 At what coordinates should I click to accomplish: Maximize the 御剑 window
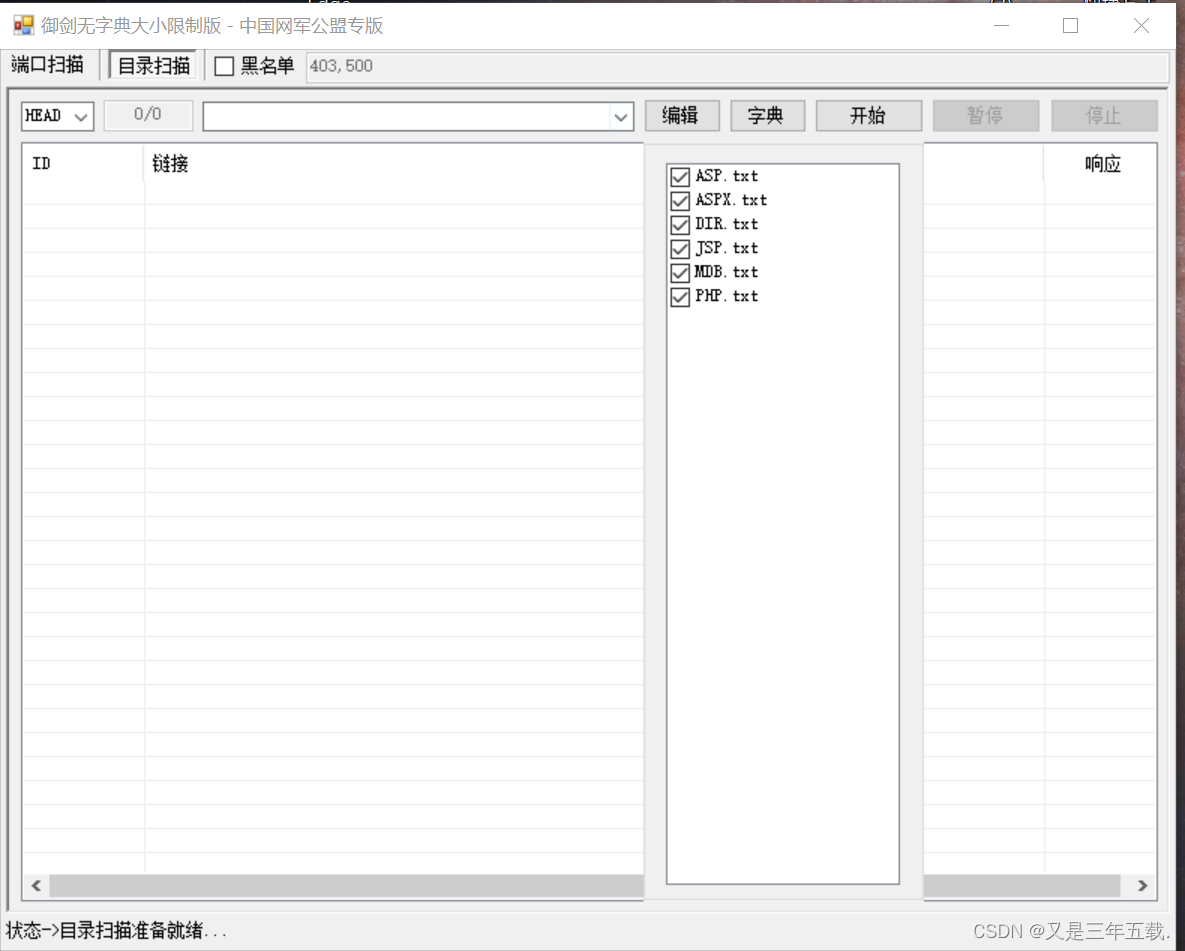click(x=1070, y=26)
